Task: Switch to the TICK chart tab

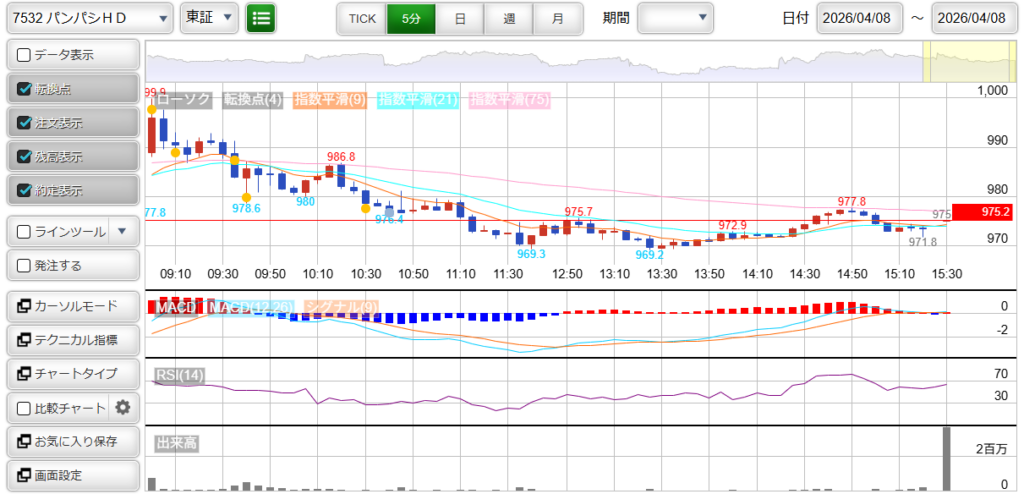Action: (x=361, y=18)
